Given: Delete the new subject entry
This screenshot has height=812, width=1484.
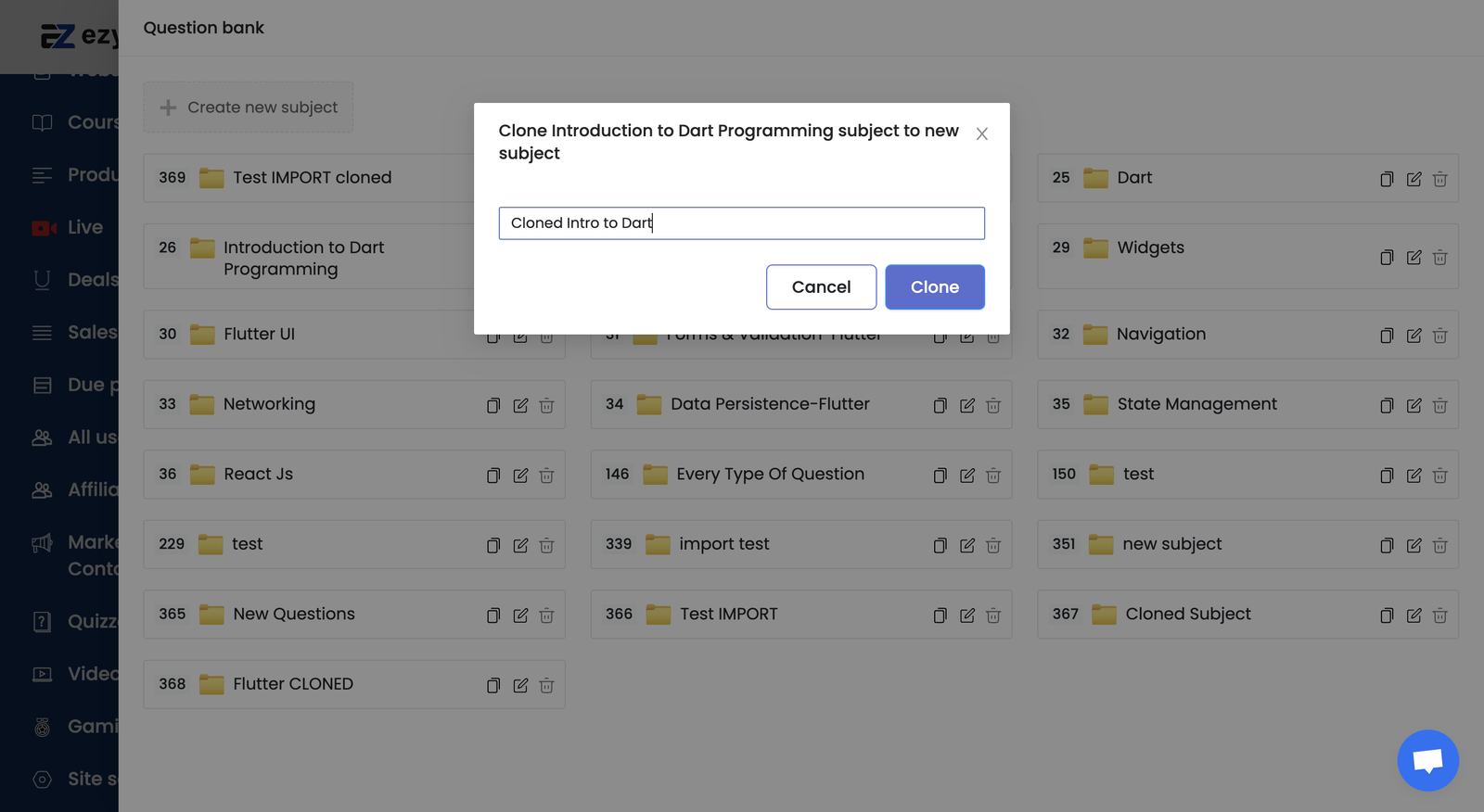Looking at the screenshot, I should [x=1439, y=545].
